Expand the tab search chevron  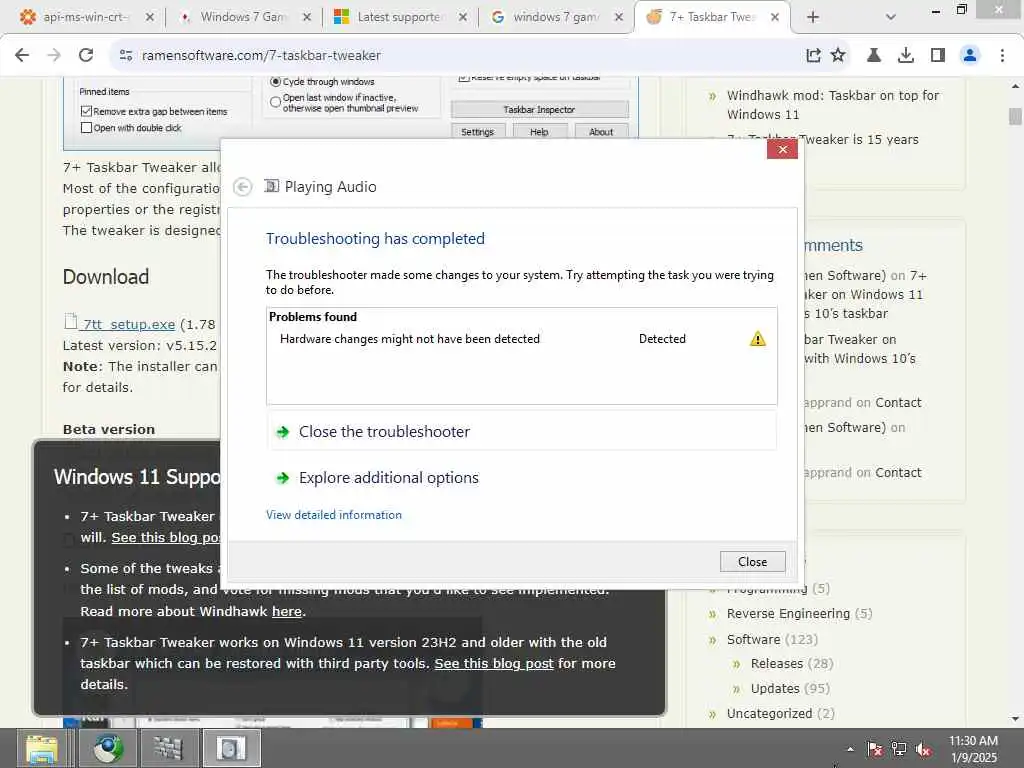pos(890,18)
